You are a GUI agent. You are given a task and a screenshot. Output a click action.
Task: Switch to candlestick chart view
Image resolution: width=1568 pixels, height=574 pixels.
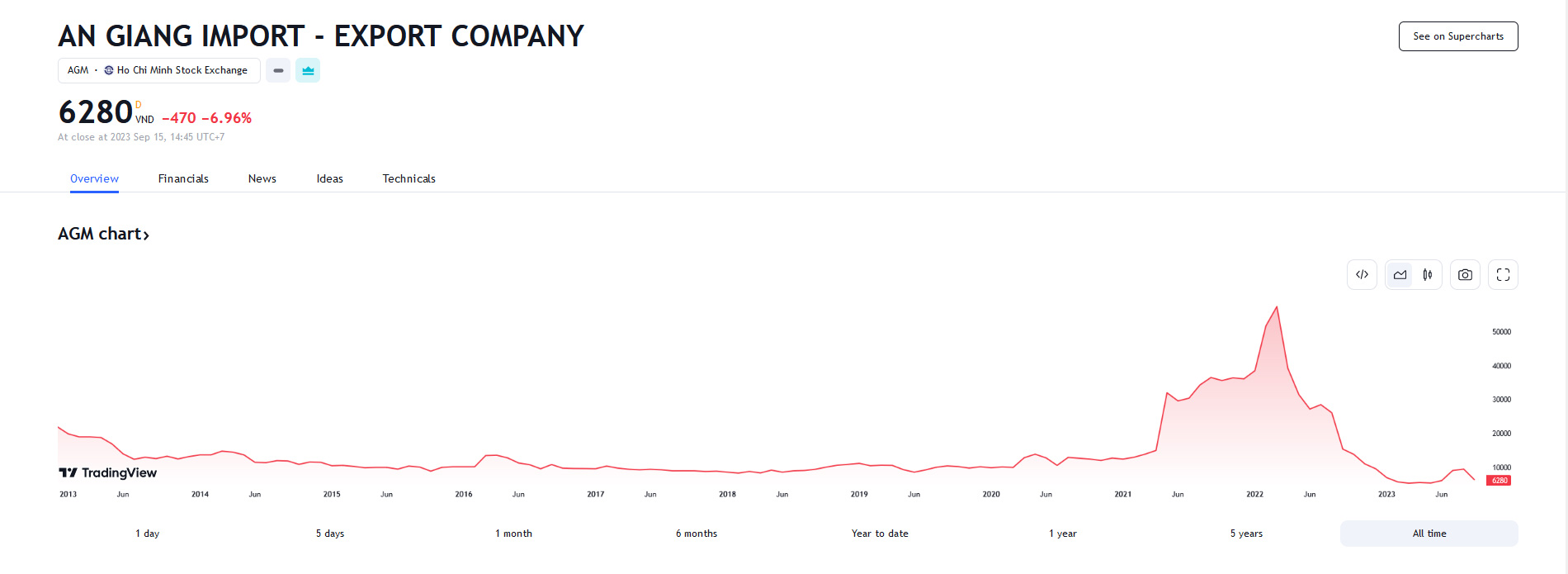(1427, 275)
